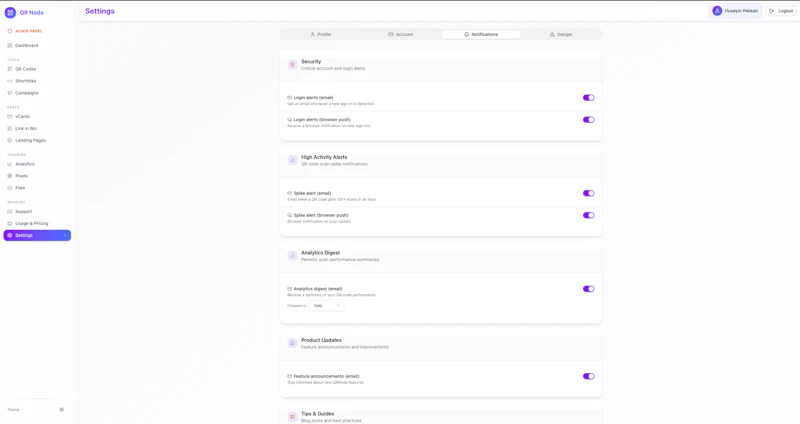800x424 pixels.
Task: Toggle Feature announcements (email) switch
Action: pos(589,376)
